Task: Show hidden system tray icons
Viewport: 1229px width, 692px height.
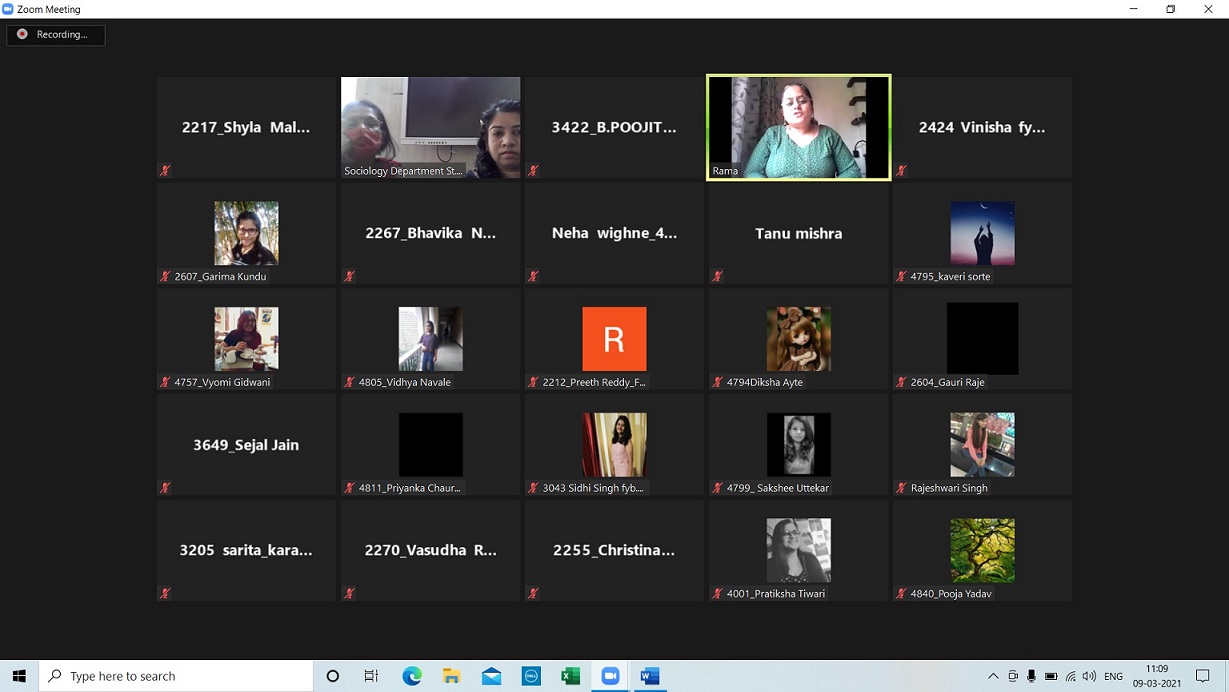Action: (x=993, y=676)
